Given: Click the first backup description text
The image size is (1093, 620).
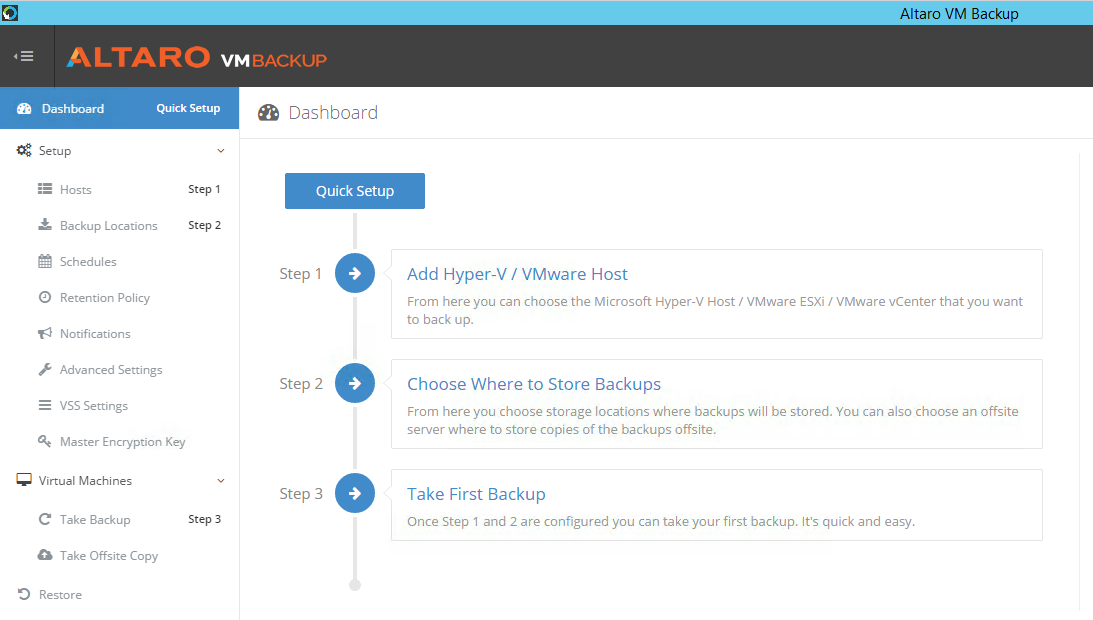Looking at the screenshot, I should 661,522.
